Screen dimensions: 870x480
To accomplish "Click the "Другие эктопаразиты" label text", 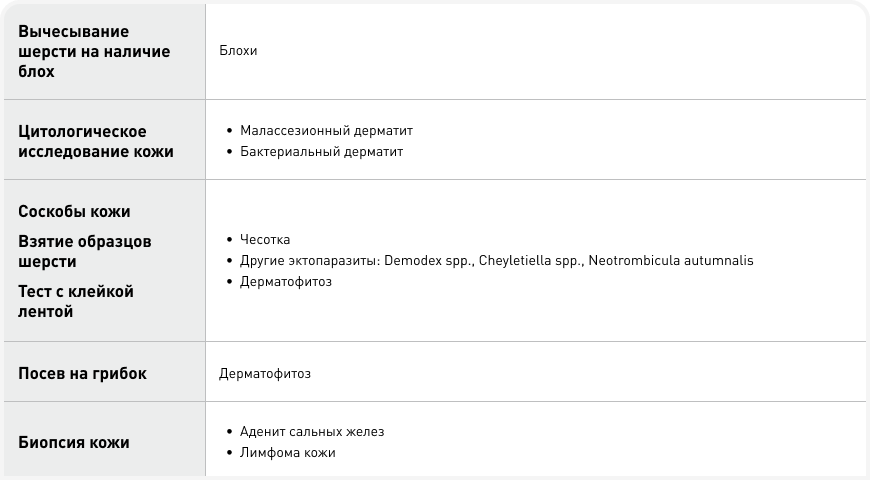I will pos(306,261).
